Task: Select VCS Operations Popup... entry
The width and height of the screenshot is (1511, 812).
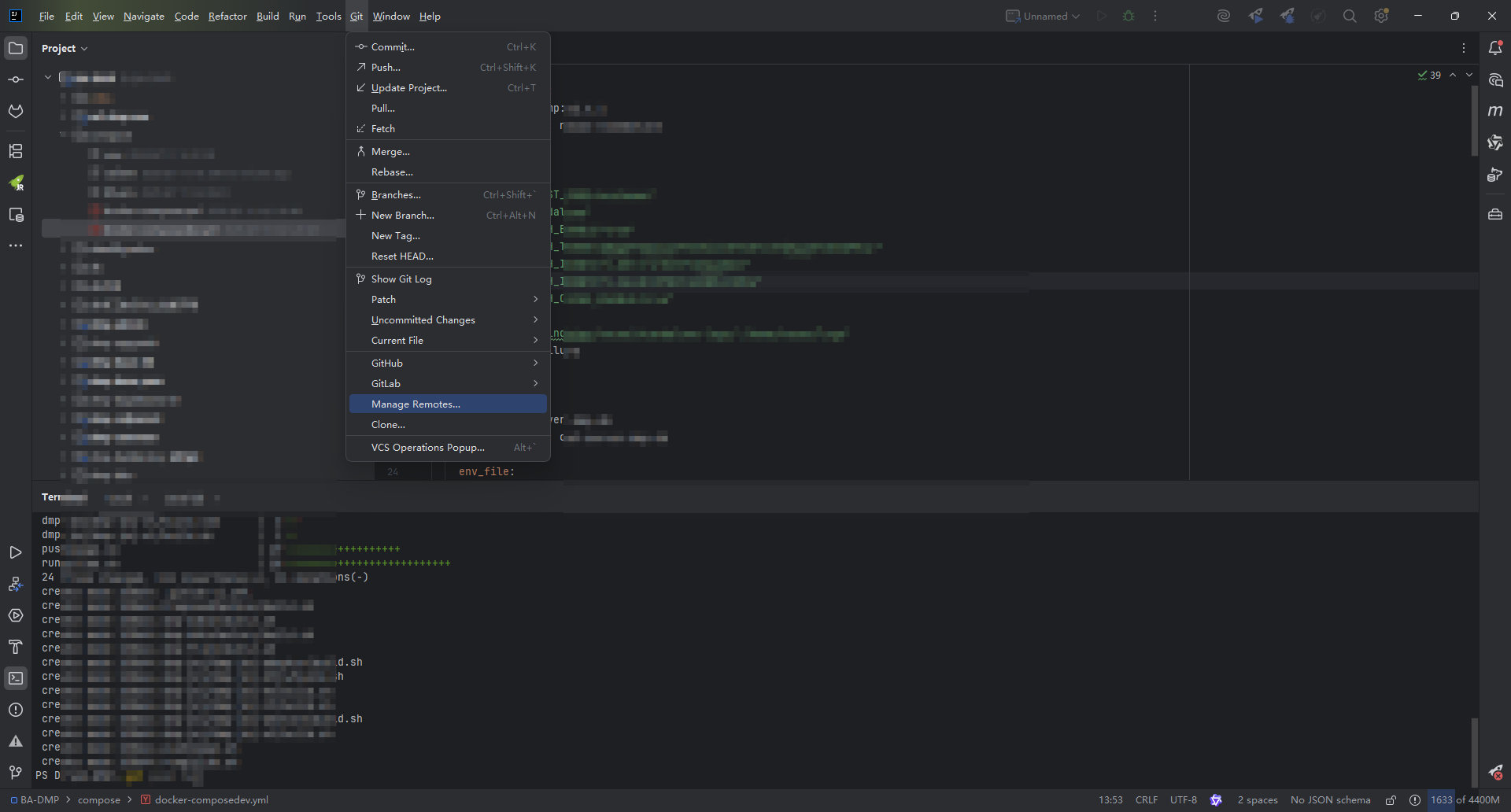Action: (x=448, y=447)
